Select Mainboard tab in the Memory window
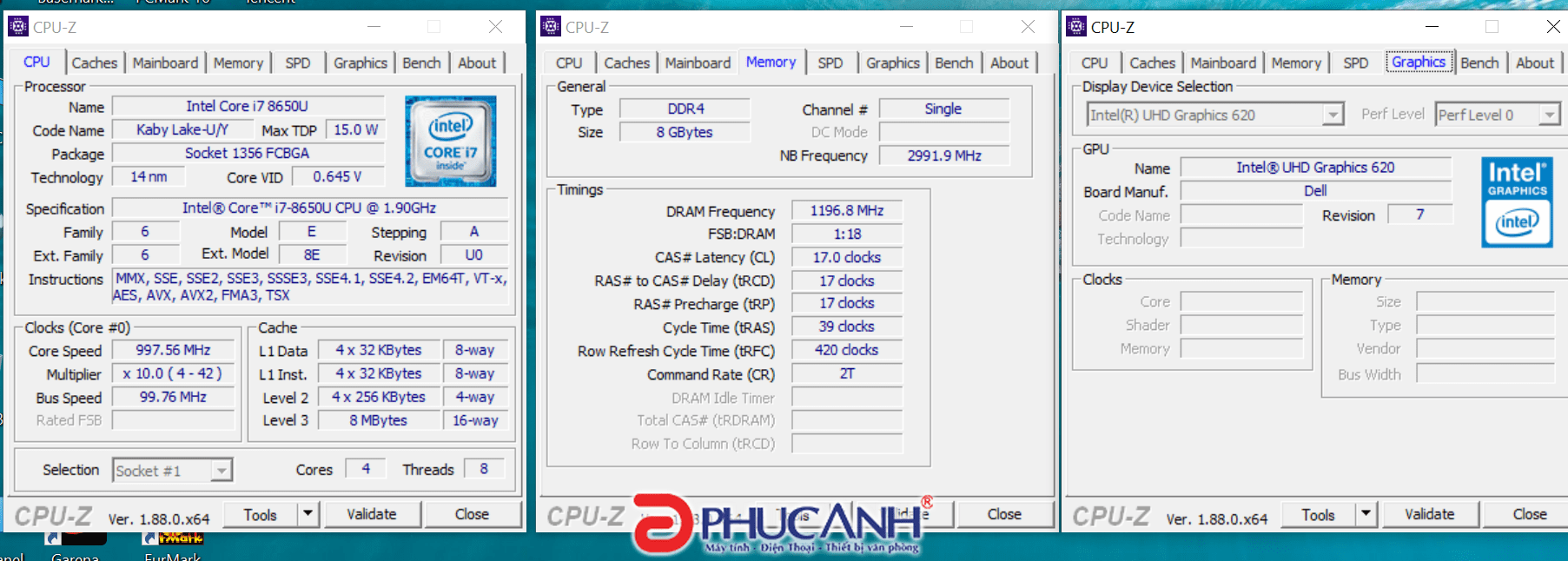Image resolution: width=1568 pixels, height=561 pixels. (698, 63)
